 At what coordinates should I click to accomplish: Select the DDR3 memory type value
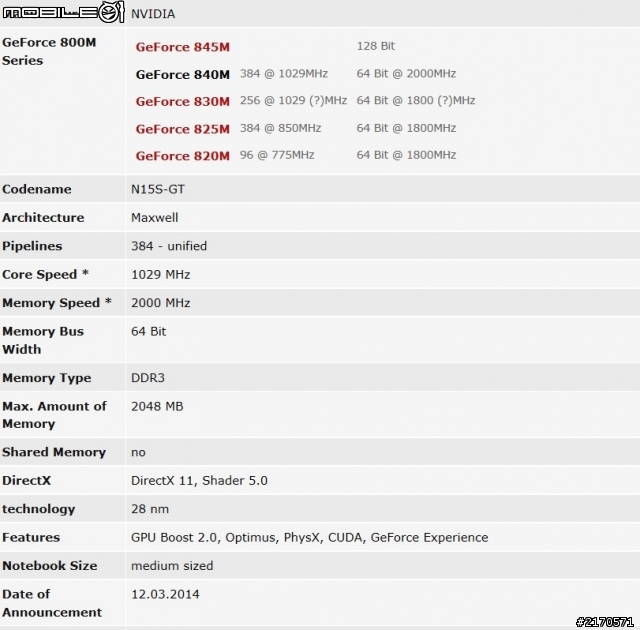click(148, 378)
